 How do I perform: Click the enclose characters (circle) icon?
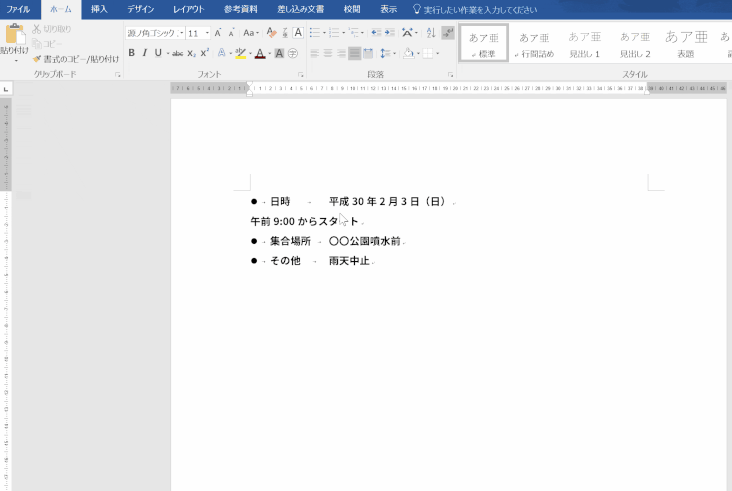[x=293, y=53]
